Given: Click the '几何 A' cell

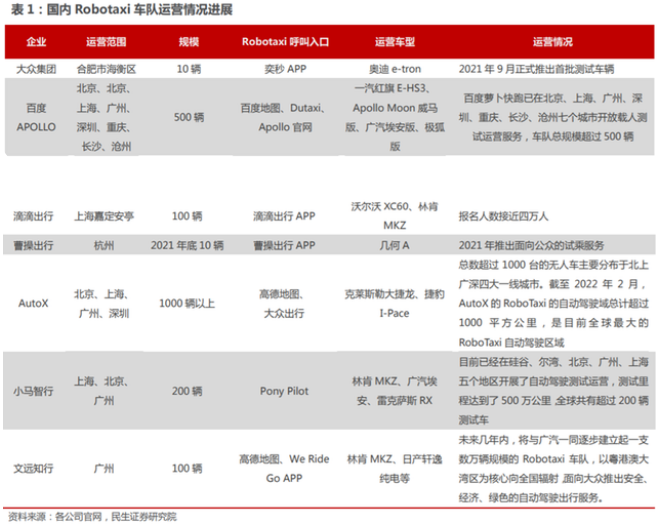Looking at the screenshot, I should [394, 245].
